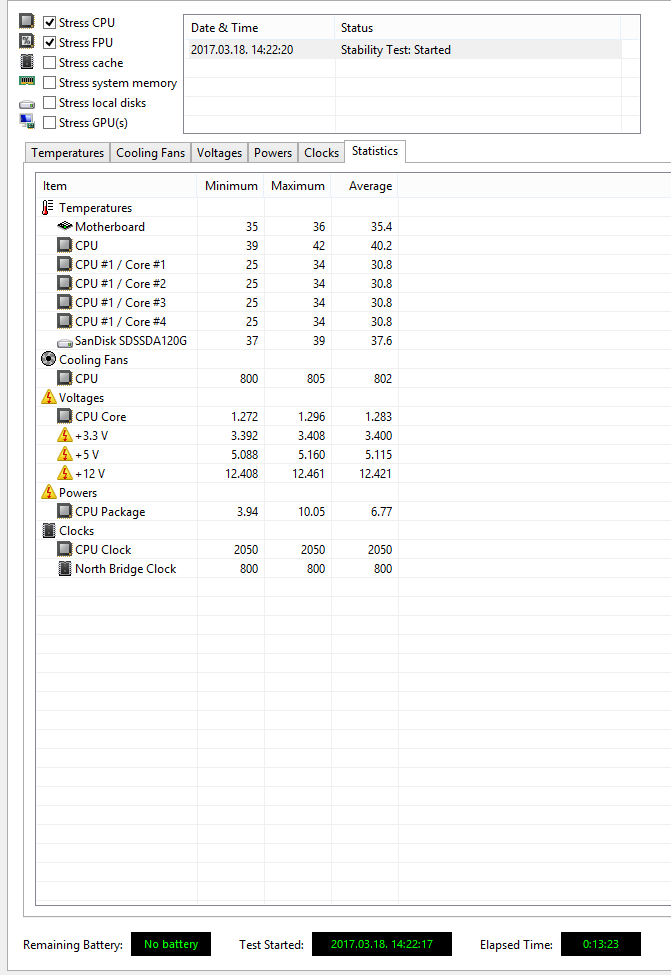Click the cache chip icon beside Stress cache
Screen dimensions: 671x975
coord(27,62)
